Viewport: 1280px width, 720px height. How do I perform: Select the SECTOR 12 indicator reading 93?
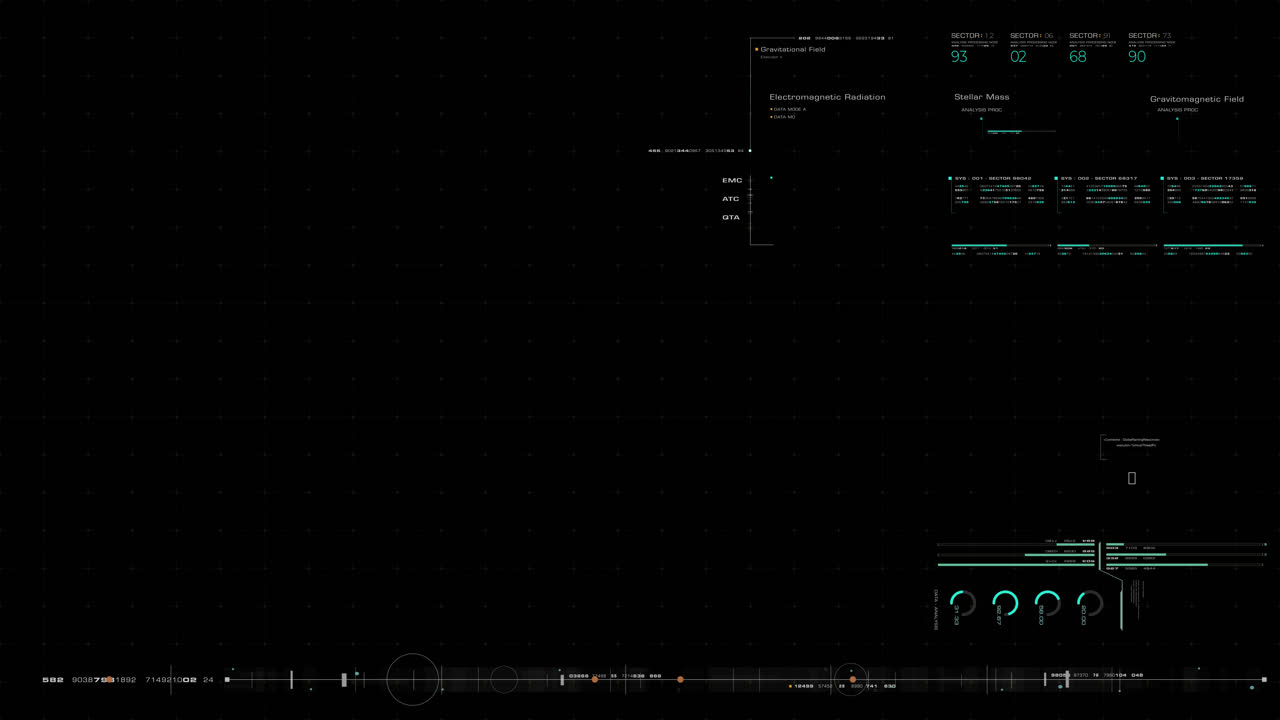coord(959,57)
